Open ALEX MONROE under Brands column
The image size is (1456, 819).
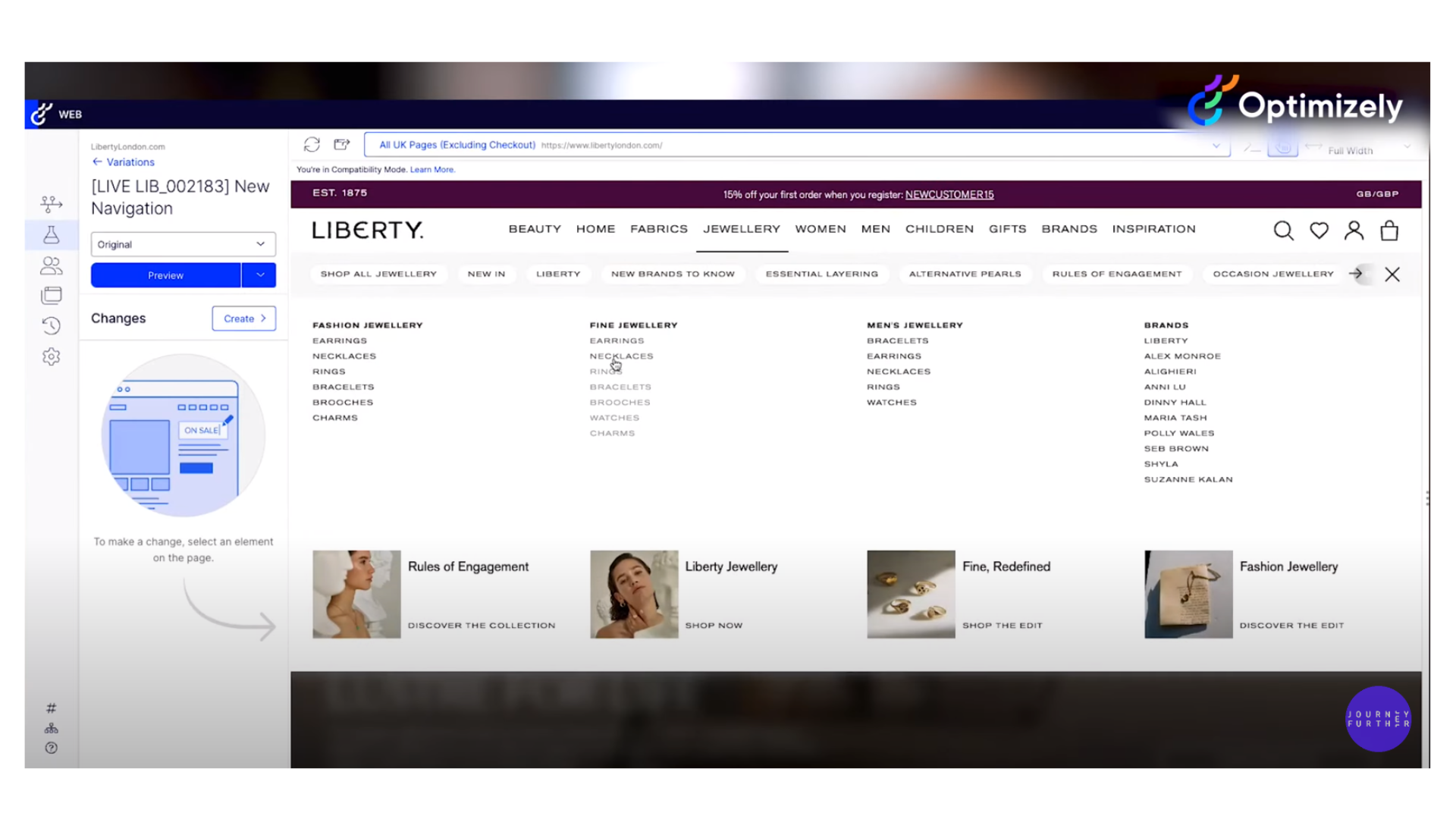pos(1182,356)
